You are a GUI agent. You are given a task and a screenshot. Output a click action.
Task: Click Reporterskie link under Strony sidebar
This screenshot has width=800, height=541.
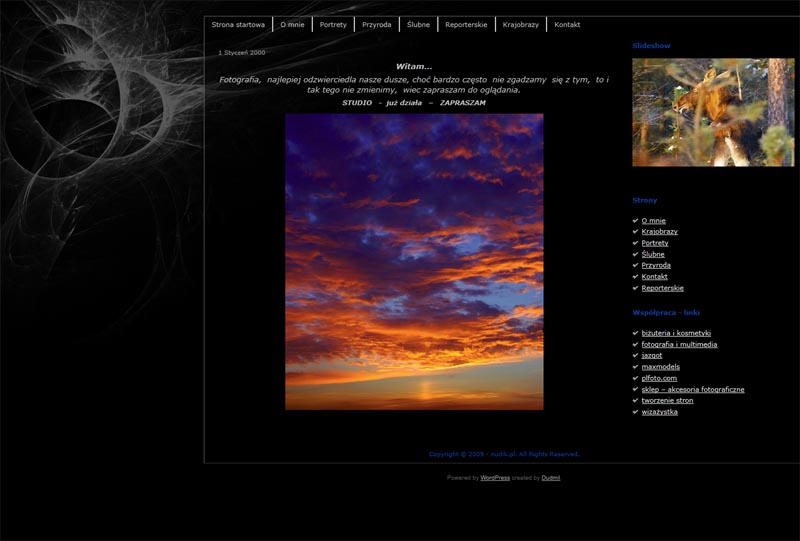(x=662, y=288)
